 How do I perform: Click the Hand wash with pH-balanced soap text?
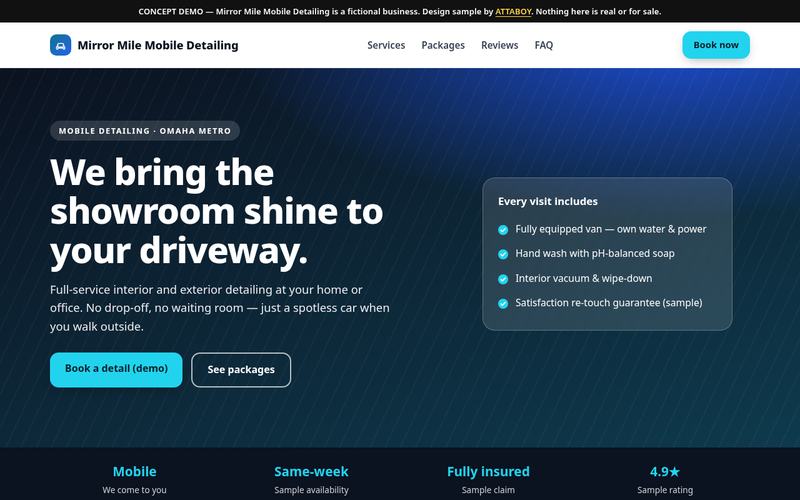(x=595, y=254)
